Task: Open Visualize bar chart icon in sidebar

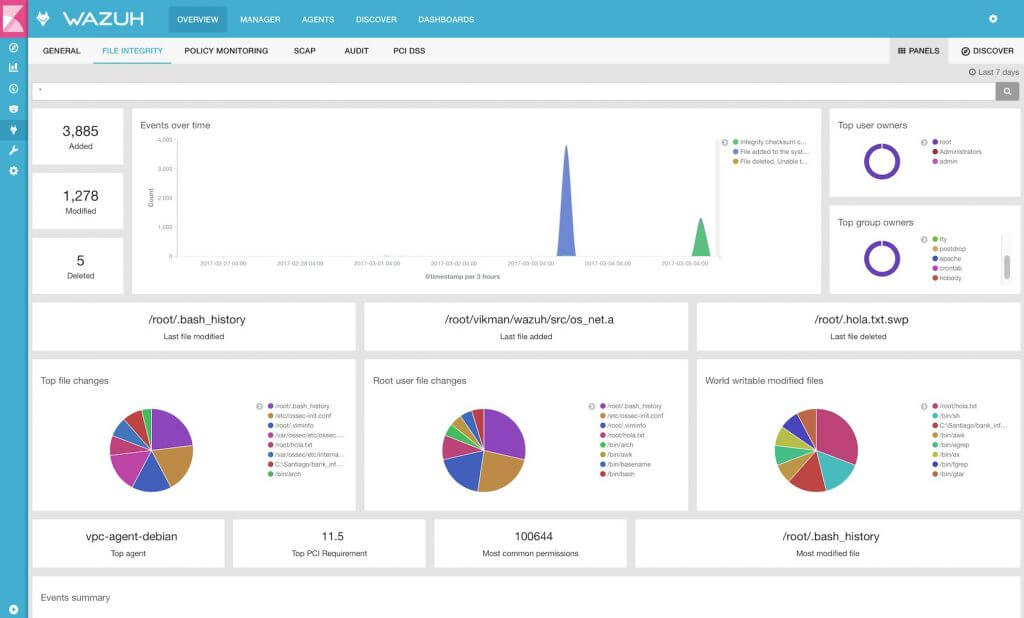Action: coord(13,68)
